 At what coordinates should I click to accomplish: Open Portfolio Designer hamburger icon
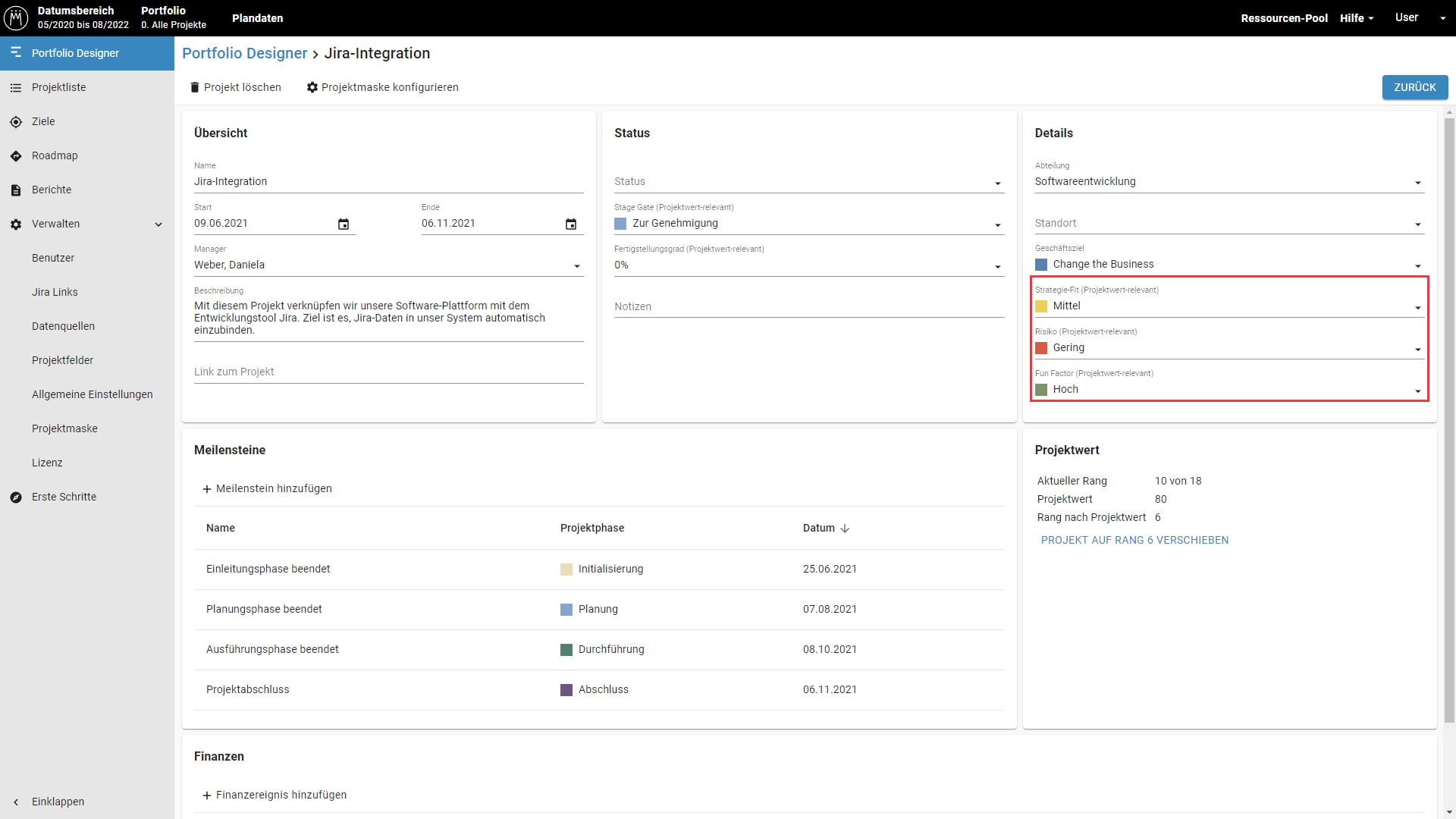point(16,52)
